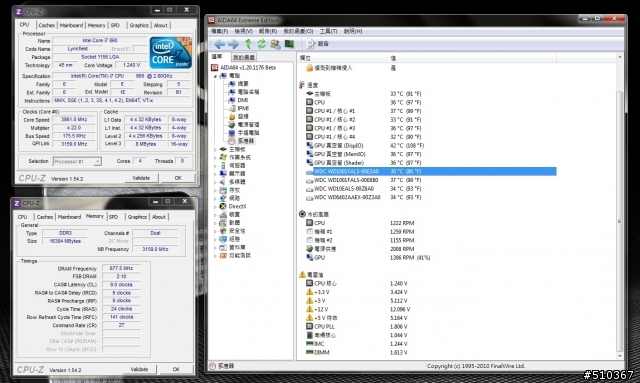Viewport: 640px width, 383px height.
Task: Click the 欄位 Field column header
Action: pos(342,58)
